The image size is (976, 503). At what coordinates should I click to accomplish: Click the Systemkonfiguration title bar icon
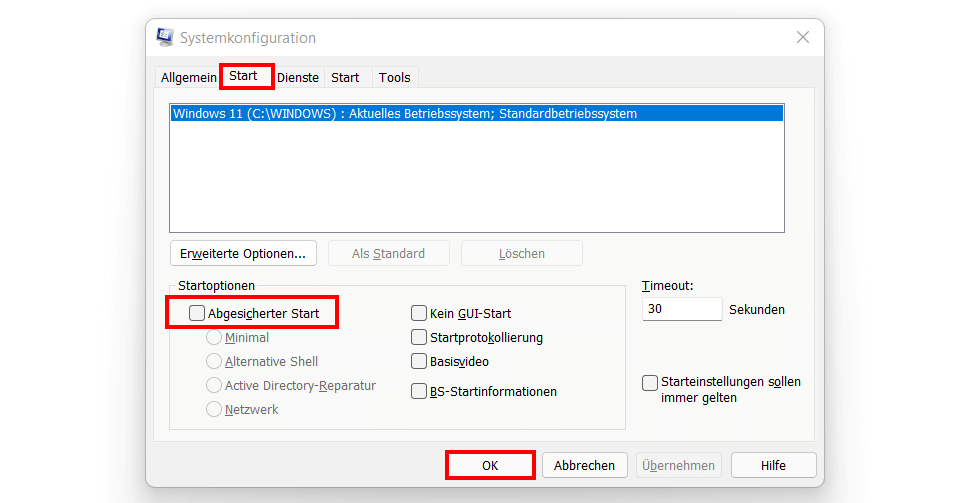coord(165,38)
